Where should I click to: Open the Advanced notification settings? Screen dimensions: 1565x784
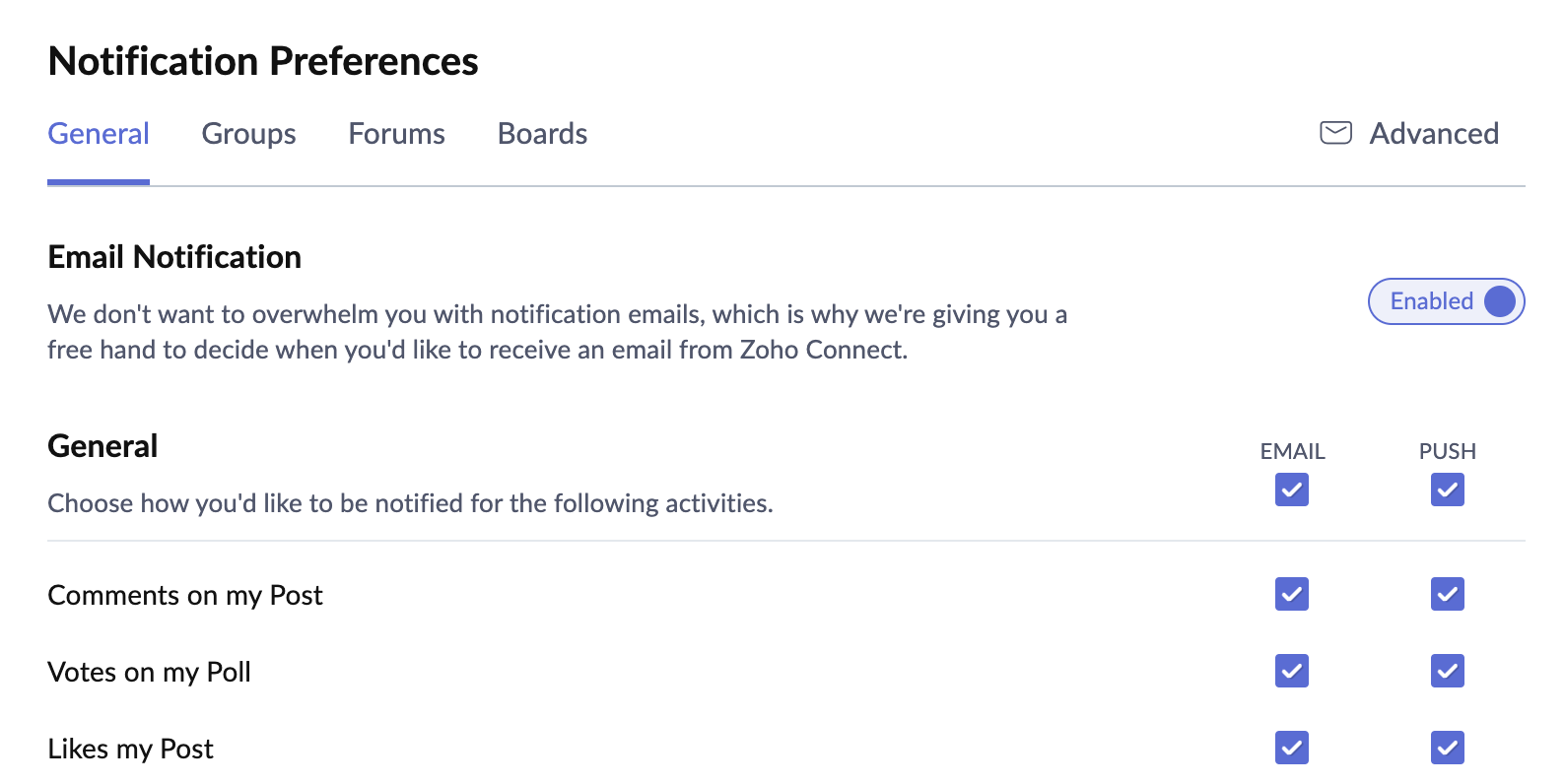pyautogui.click(x=1434, y=133)
